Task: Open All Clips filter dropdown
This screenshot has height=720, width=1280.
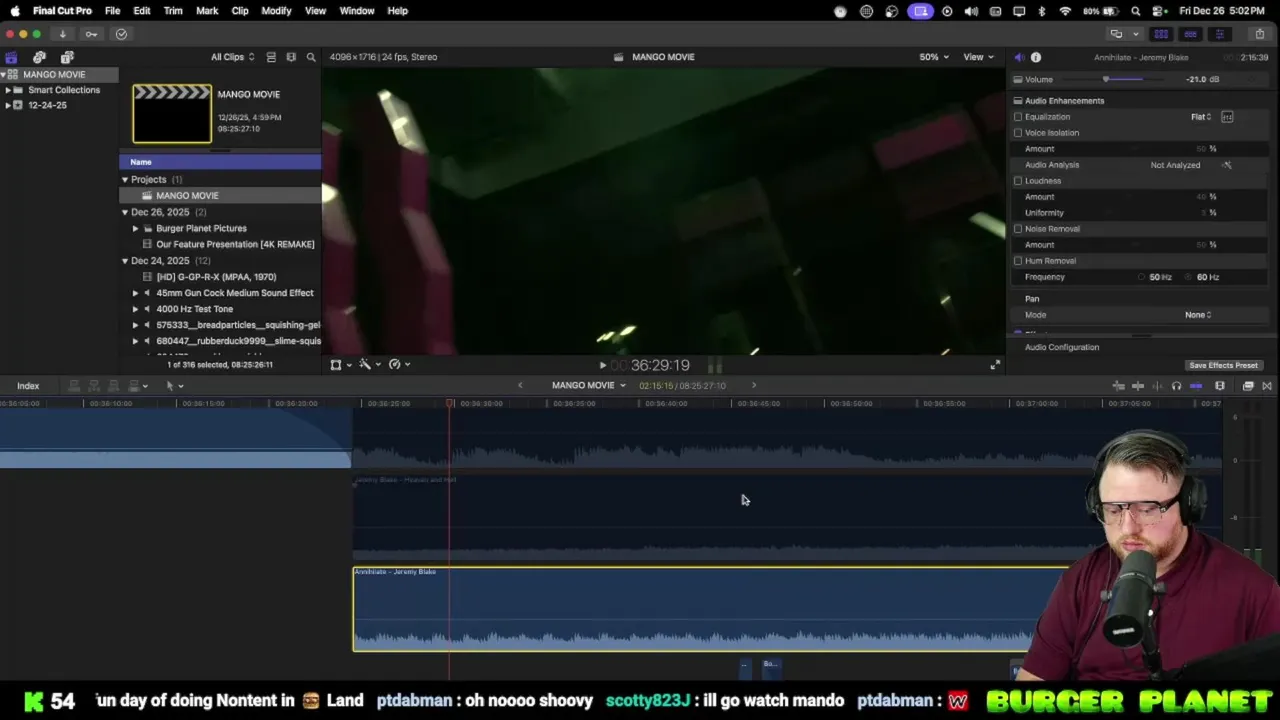Action: tap(232, 57)
